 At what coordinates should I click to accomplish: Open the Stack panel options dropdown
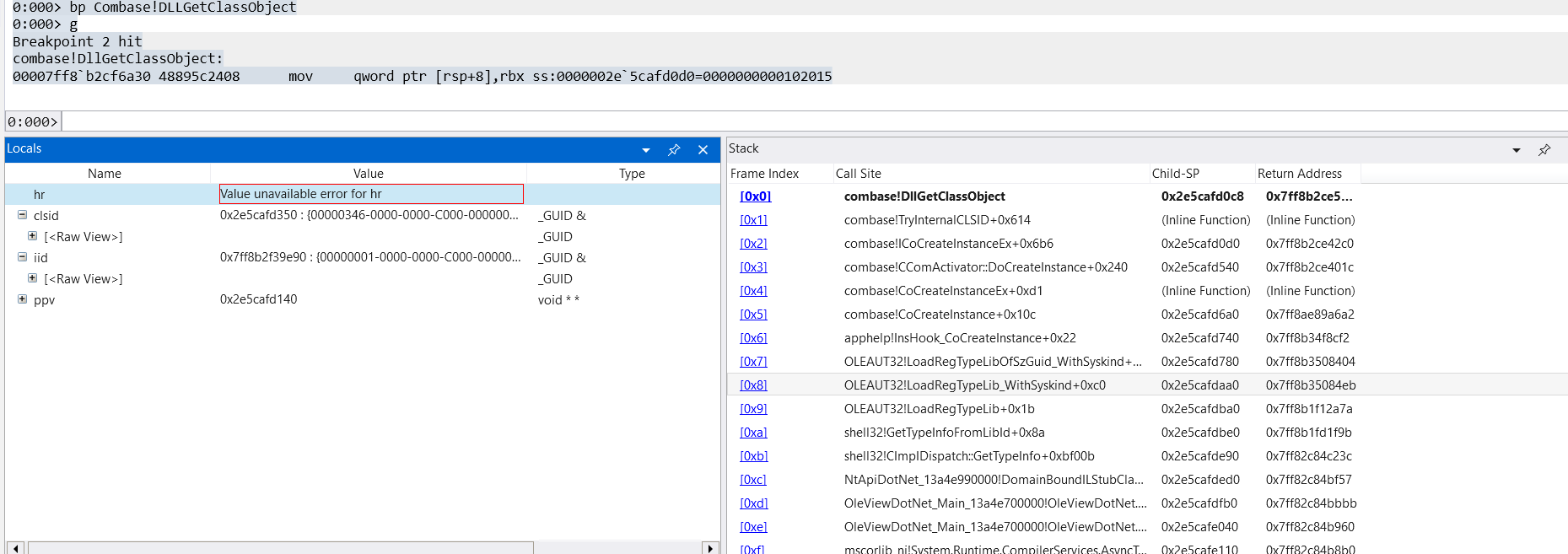(1517, 150)
